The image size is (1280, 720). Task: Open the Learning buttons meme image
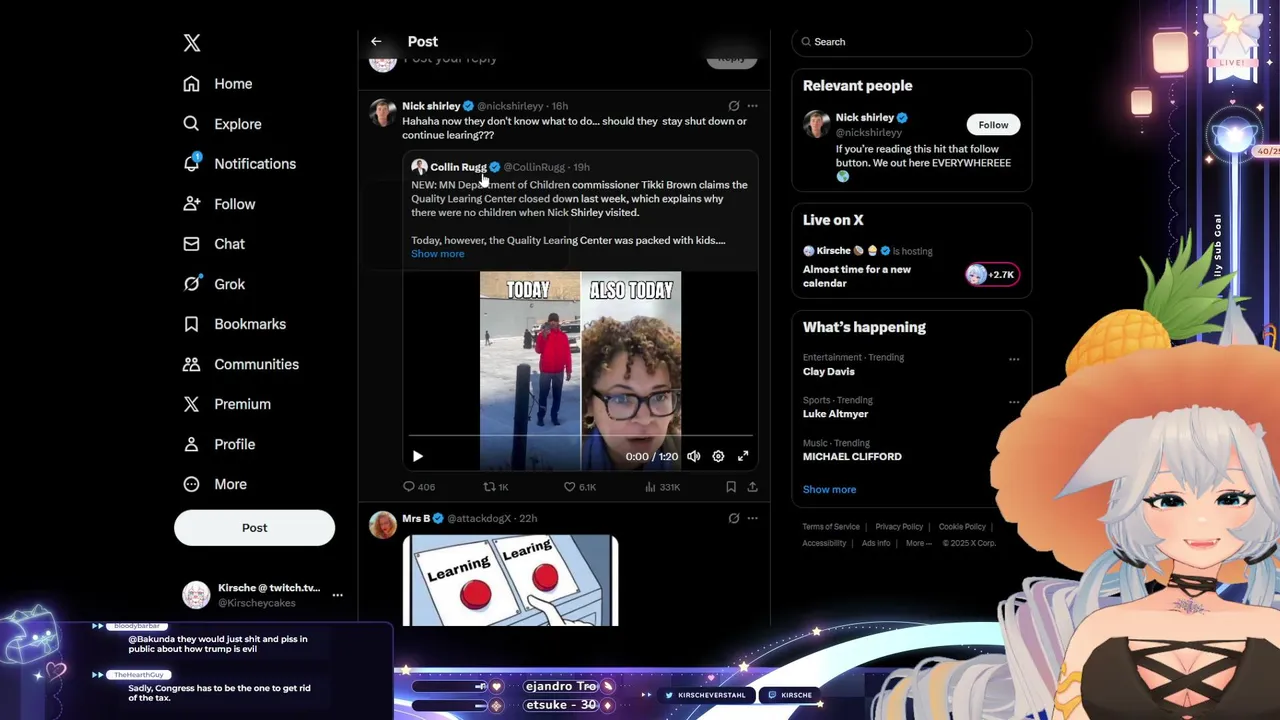510,581
